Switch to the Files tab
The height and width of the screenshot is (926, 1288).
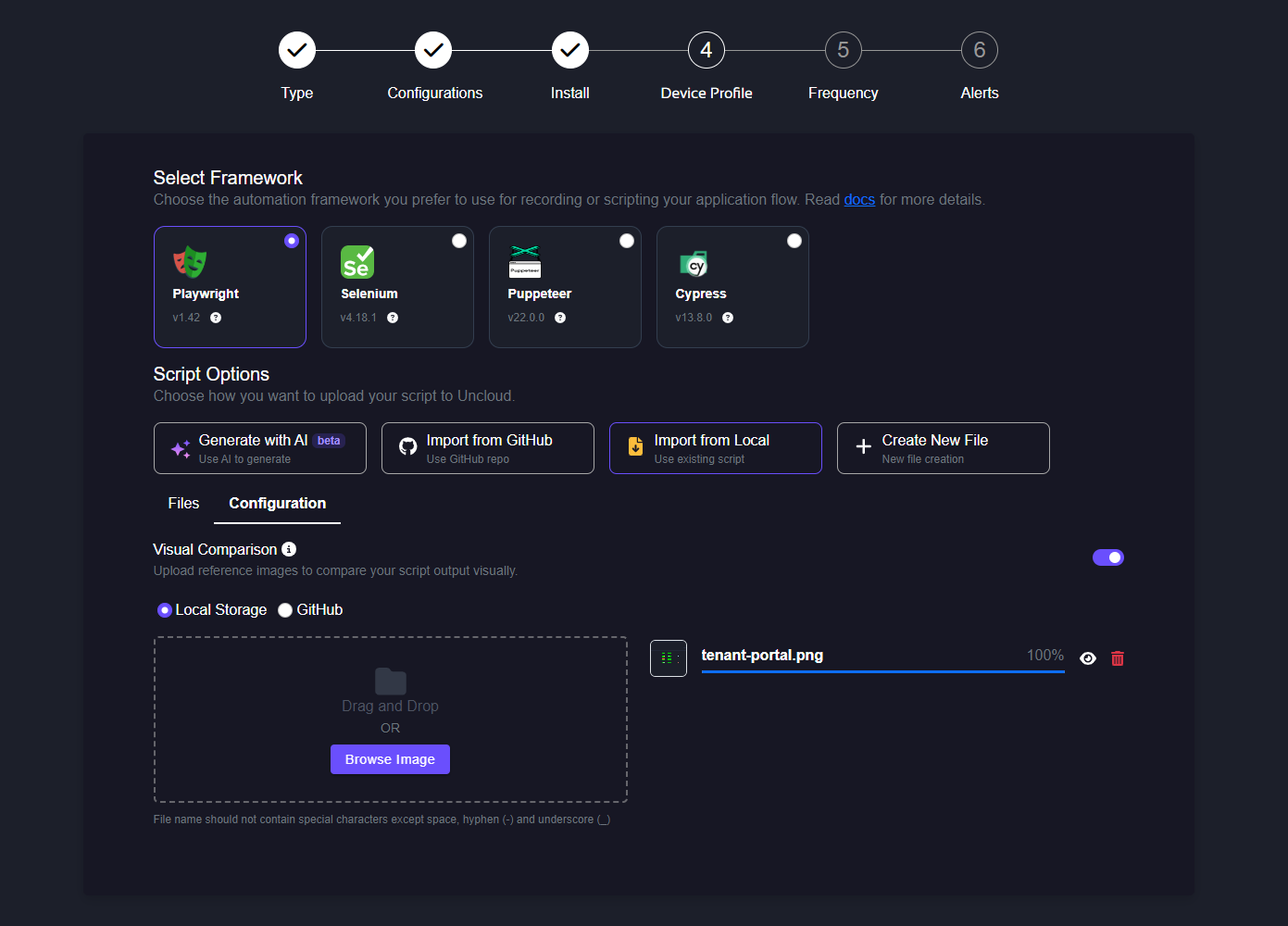pyautogui.click(x=183, y=504)
